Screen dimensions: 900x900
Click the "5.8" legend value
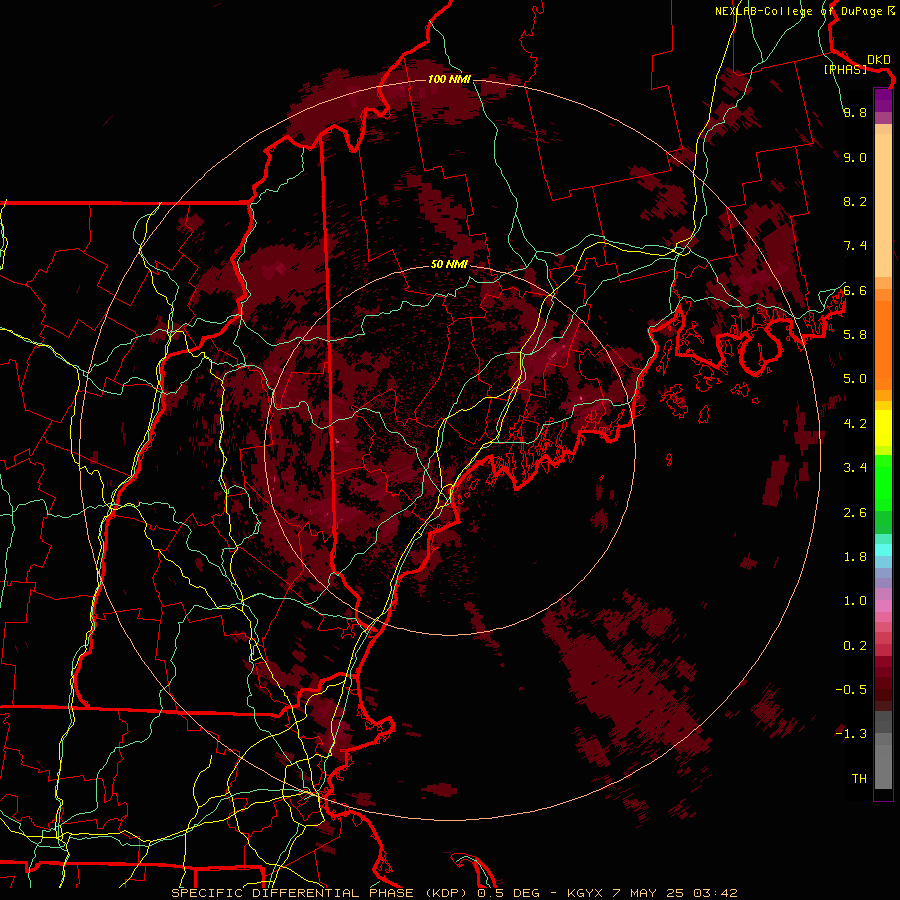coord(855,335)
